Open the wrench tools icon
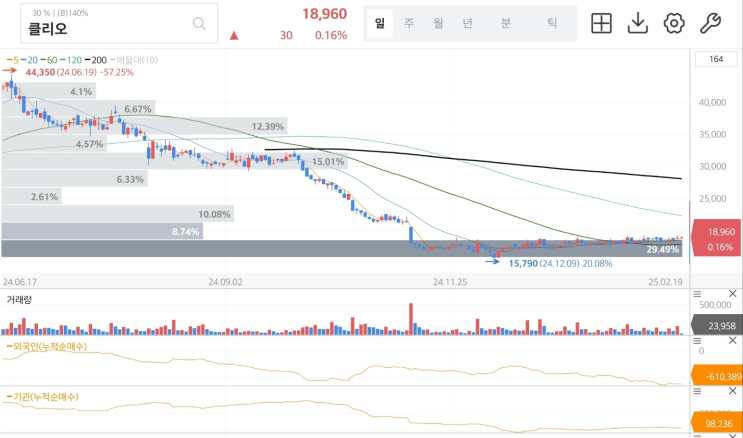Image resolution: width=743 pixels, height=438 pixels. (710, 23)
